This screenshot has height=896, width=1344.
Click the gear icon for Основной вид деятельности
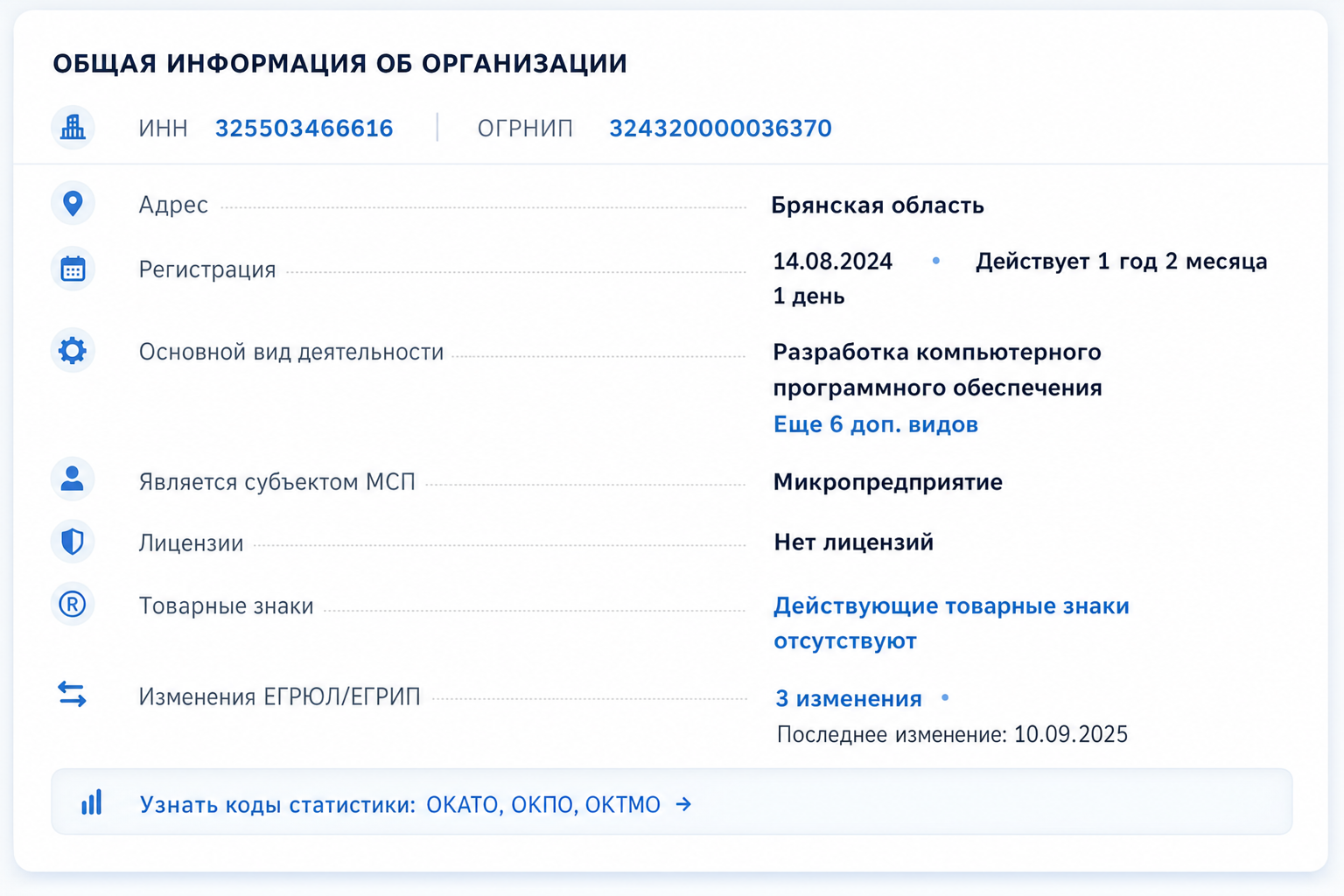pyautogui.click(x=73, y=351)
